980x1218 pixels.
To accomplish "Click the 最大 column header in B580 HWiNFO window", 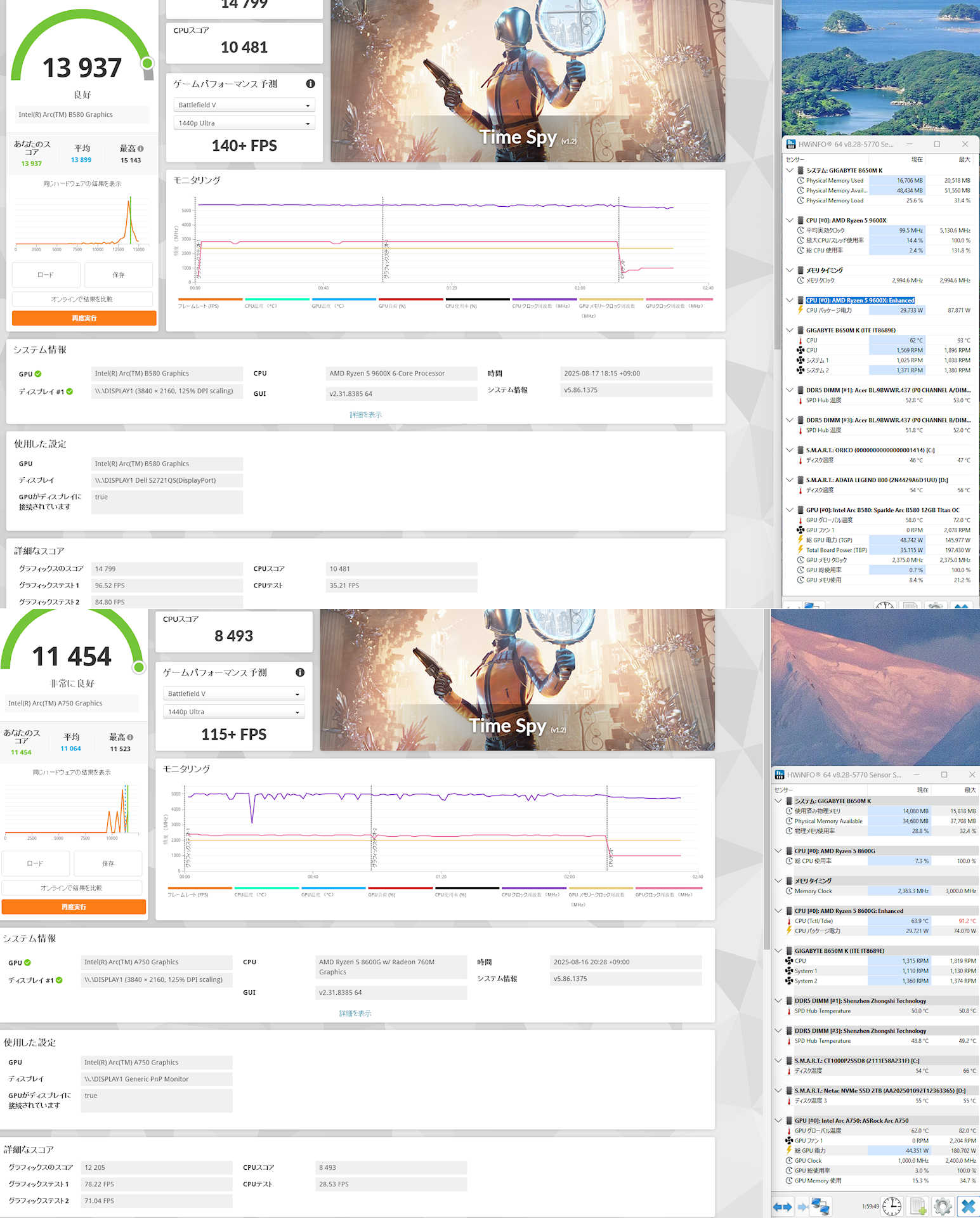I will pyautogui.click(x=950, y=159).
